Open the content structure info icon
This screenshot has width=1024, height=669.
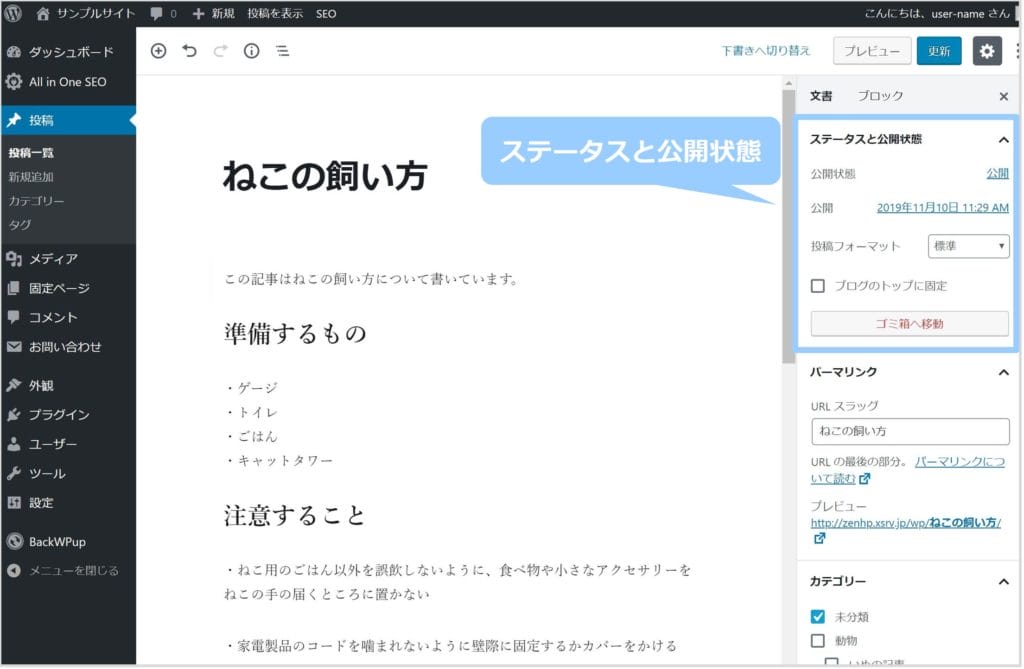click(251, 51)
